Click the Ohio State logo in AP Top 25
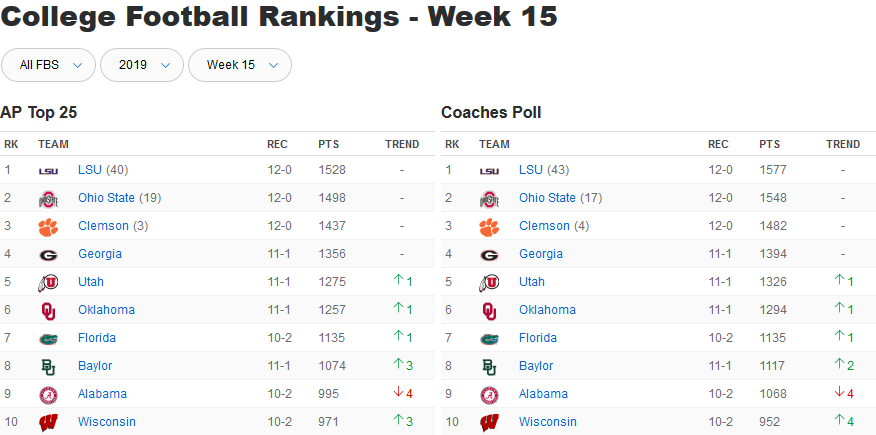 (x=48, y=198)
